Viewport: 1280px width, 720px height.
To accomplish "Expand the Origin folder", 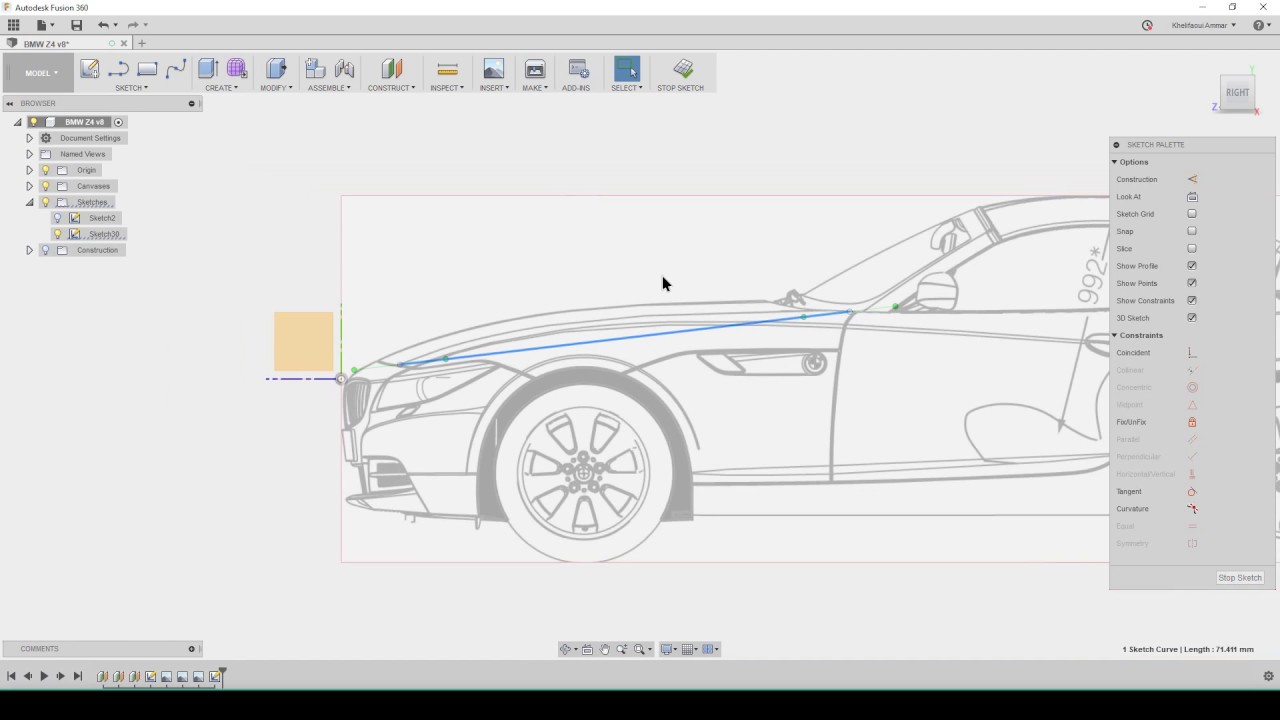I will (x=29, y=170).
